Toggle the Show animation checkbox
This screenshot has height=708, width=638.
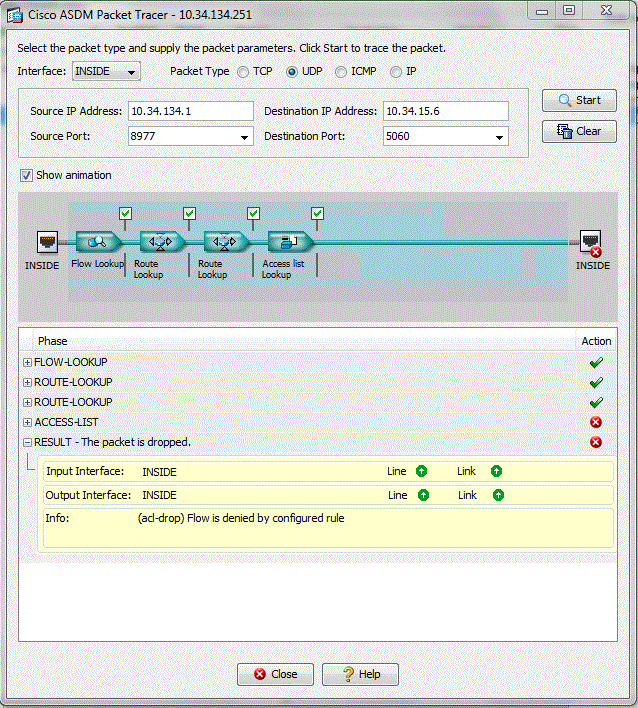[x=26, y=175]
